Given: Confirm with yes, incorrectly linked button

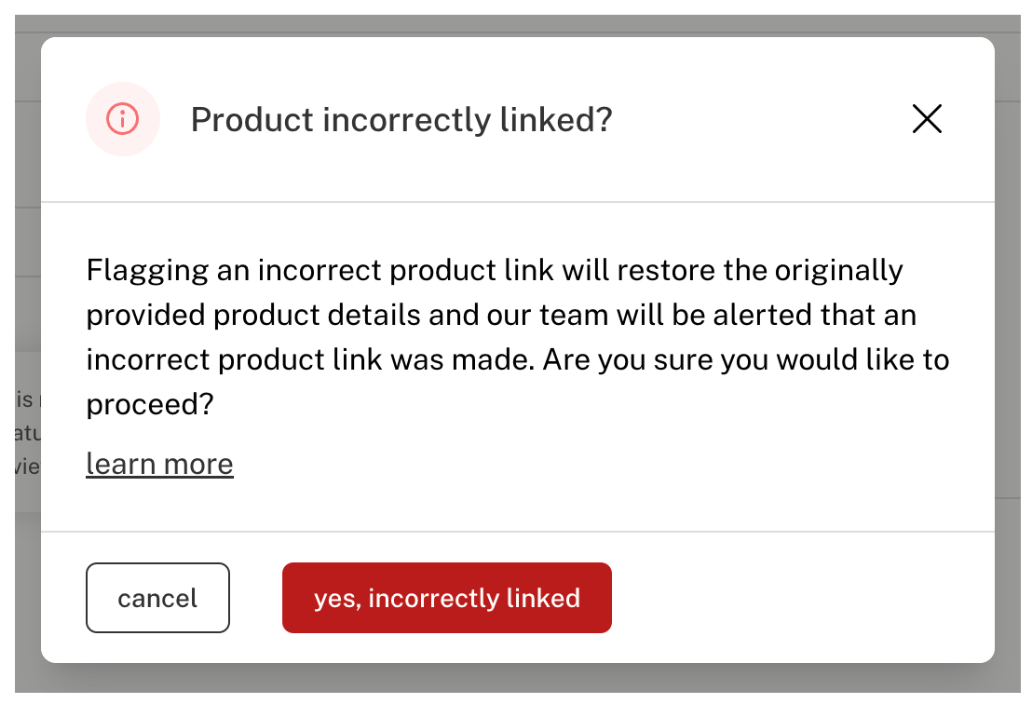Looking at the screenshot, I should click(x=447, y=598).
